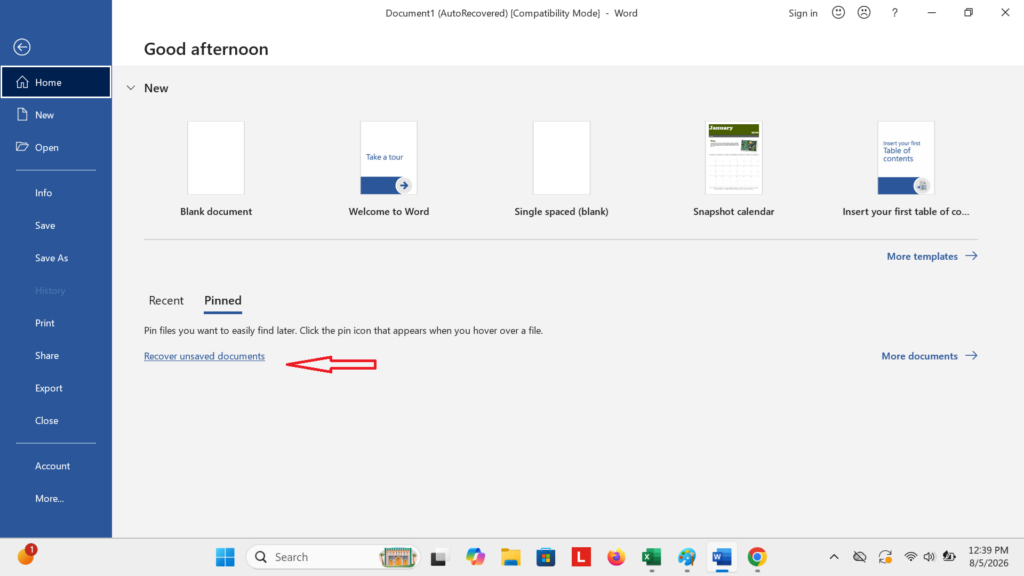Open the Windows Start menu
Viewport: 1024px width, 576px height.
(x=225, y=557)
